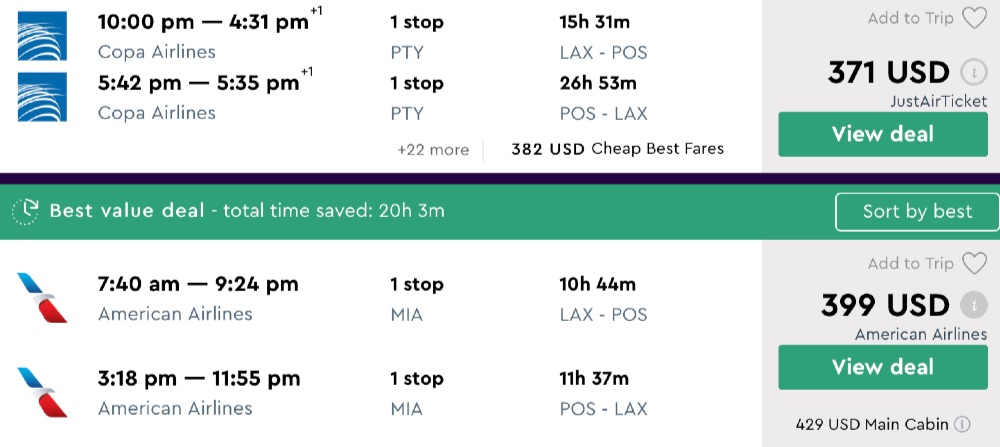View deal for 399 USD American Airlines
1000x447 pixels.
click(x=882, y=367)
